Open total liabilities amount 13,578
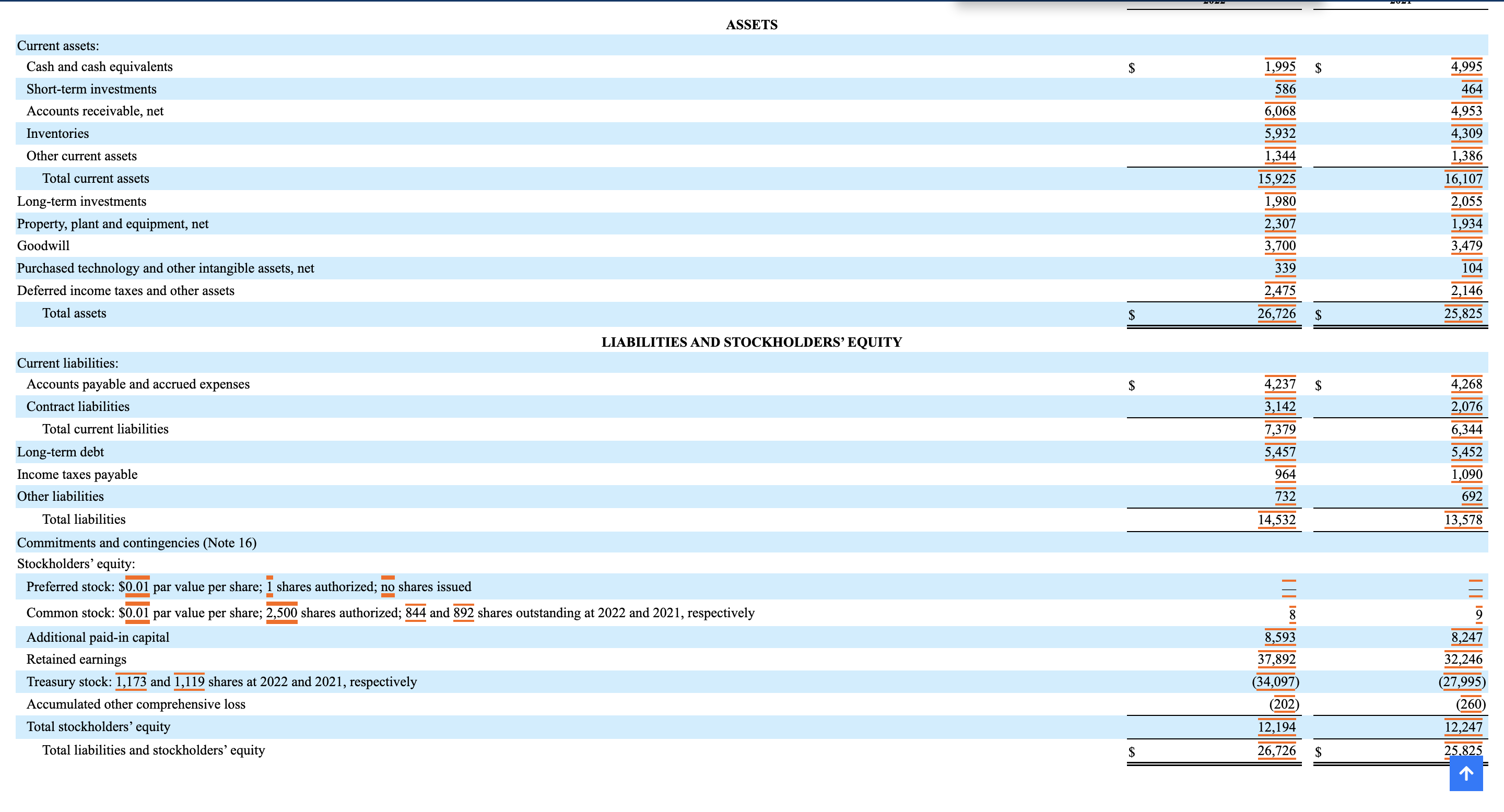 tap(1463, 520)
